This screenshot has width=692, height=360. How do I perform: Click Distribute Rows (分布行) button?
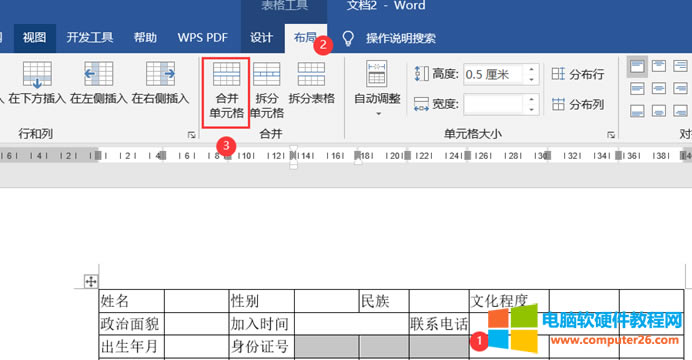578,74
